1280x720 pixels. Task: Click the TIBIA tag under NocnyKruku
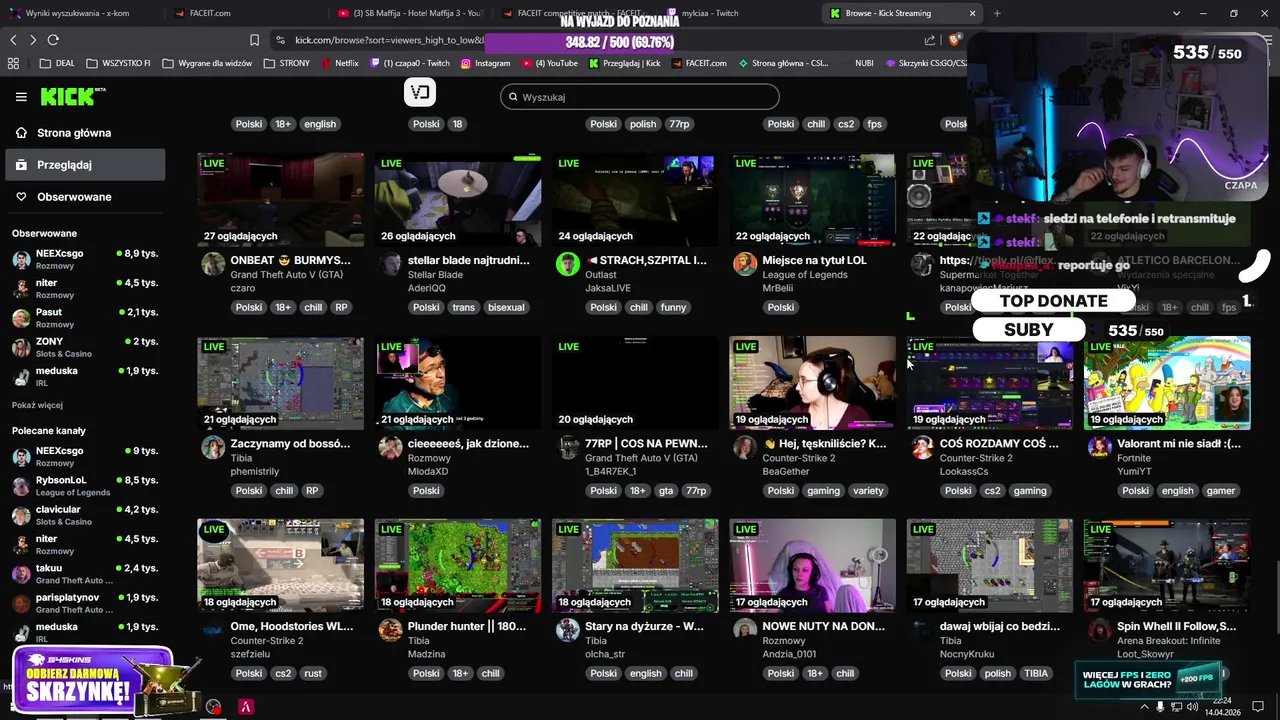1036,674
